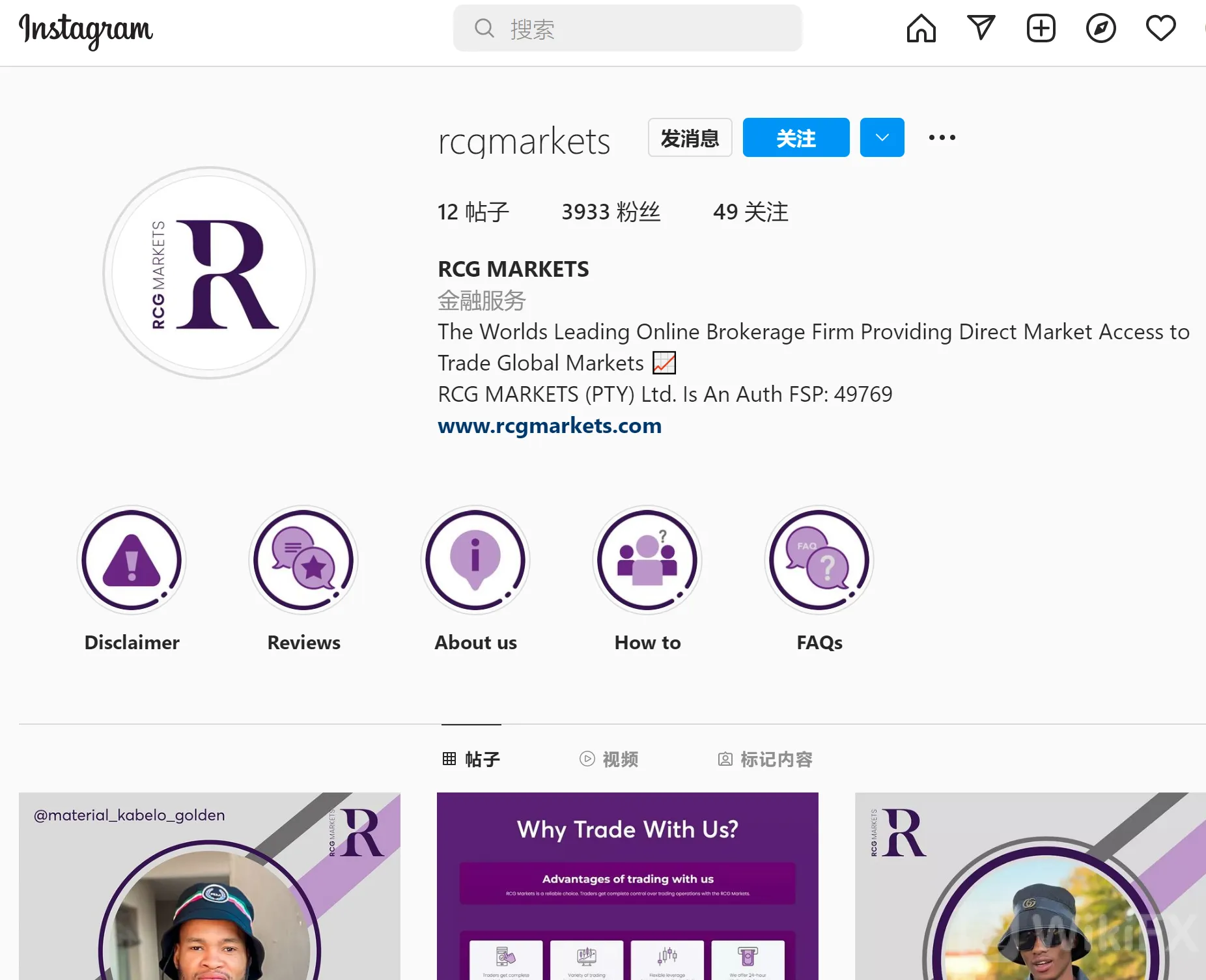The width and height of the screenshot is (1206, 980).
Task: Select the 帖子 posts tab
Action: coord(471,759)
